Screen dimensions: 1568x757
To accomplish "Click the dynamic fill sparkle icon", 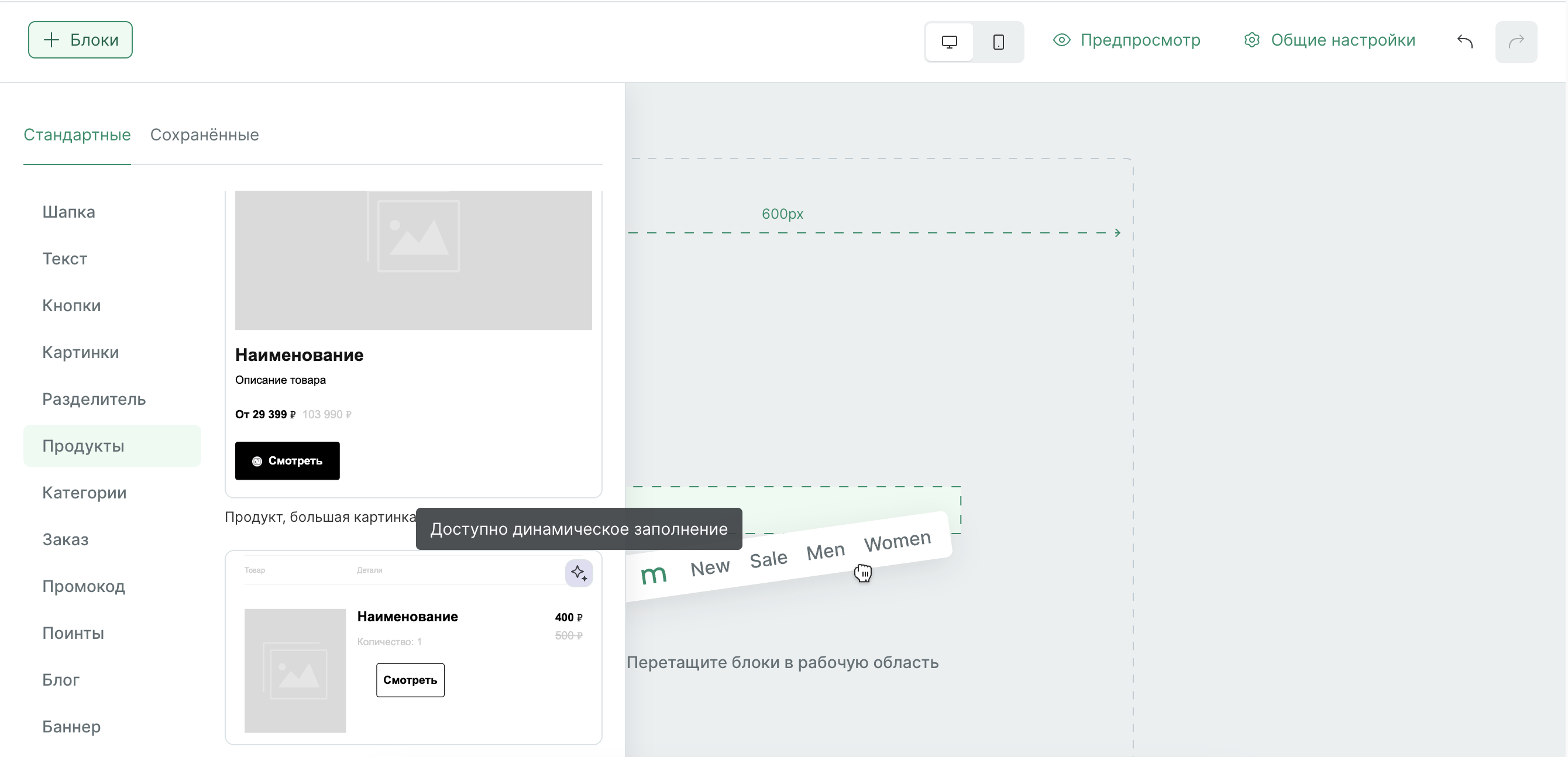I will tap(579, 573).
